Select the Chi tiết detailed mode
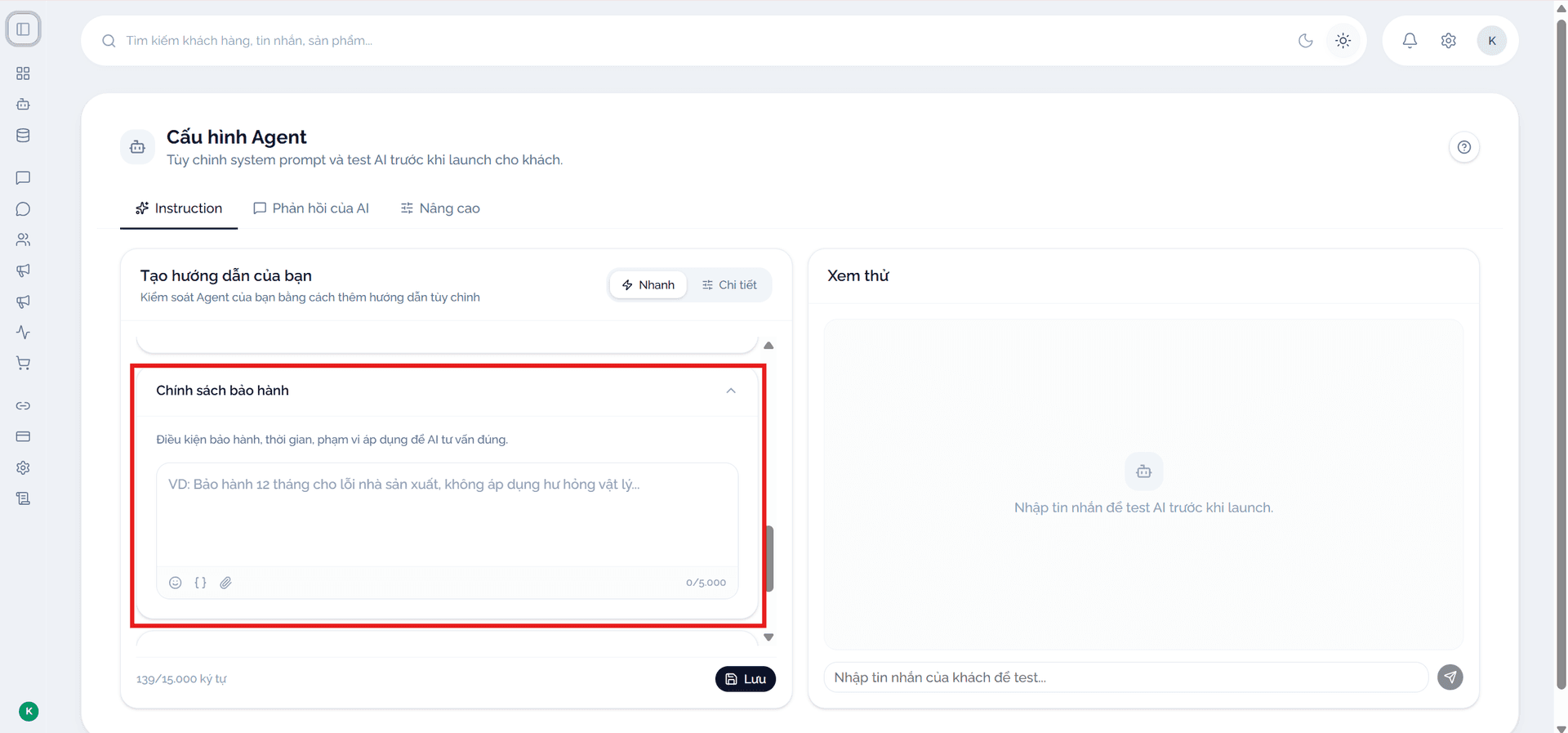This screenshot has height=733, width=1568. click(729, 285)
